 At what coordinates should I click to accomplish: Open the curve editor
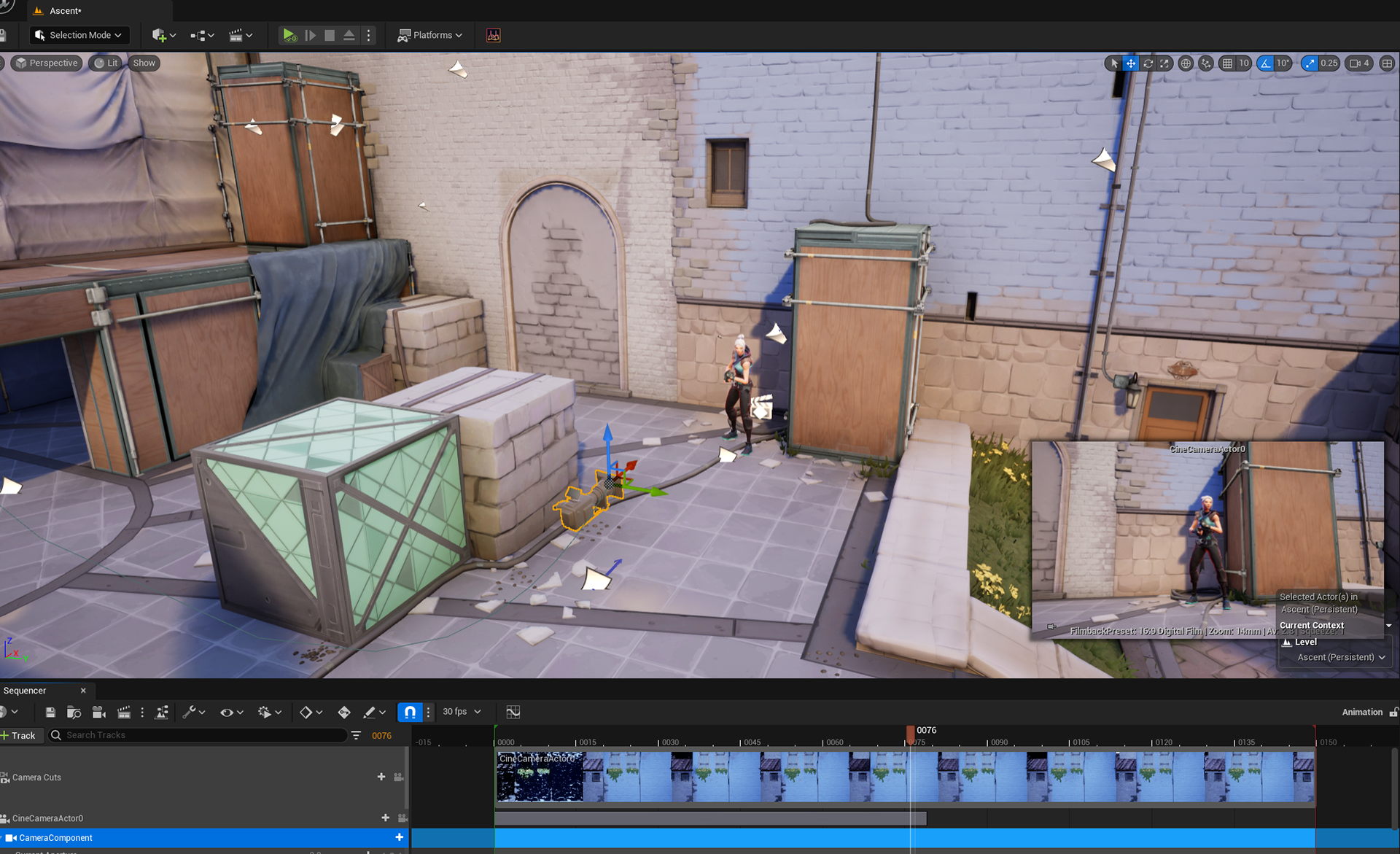click(x=513, y=712)
